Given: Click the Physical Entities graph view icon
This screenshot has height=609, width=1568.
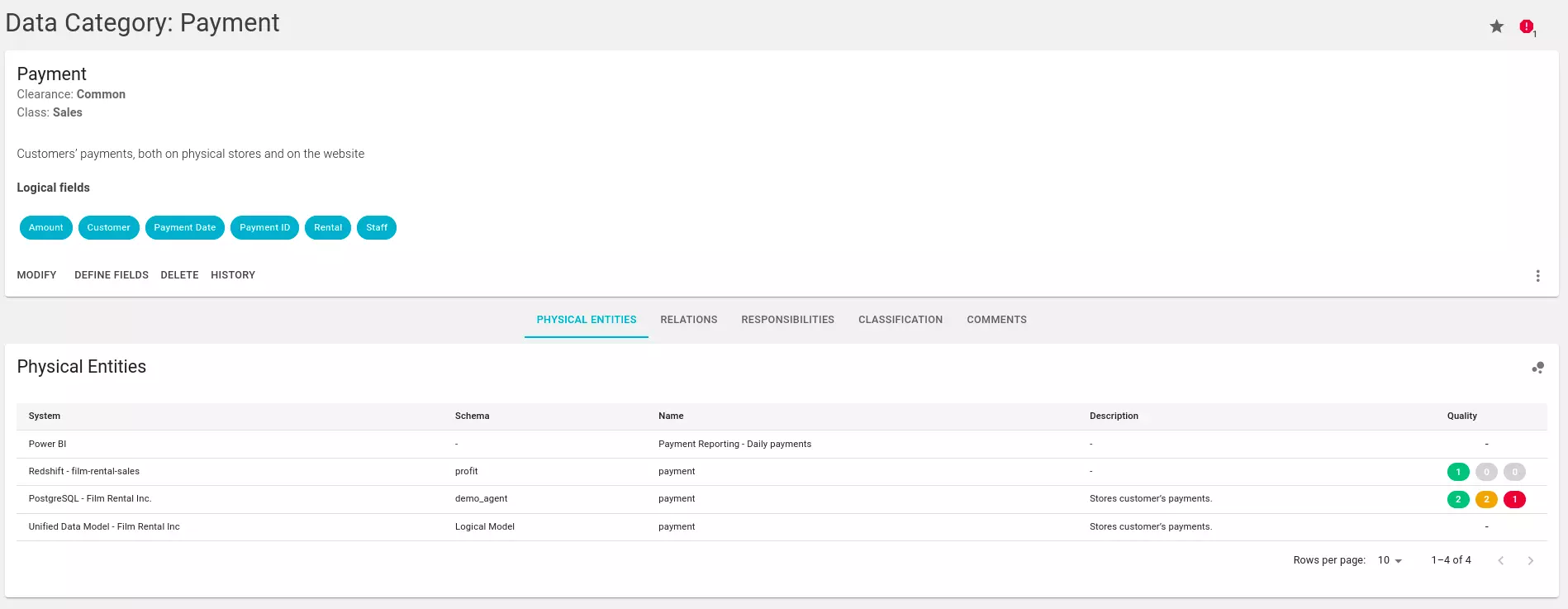Looking at the screenshot, I should tap(1537, 368).
